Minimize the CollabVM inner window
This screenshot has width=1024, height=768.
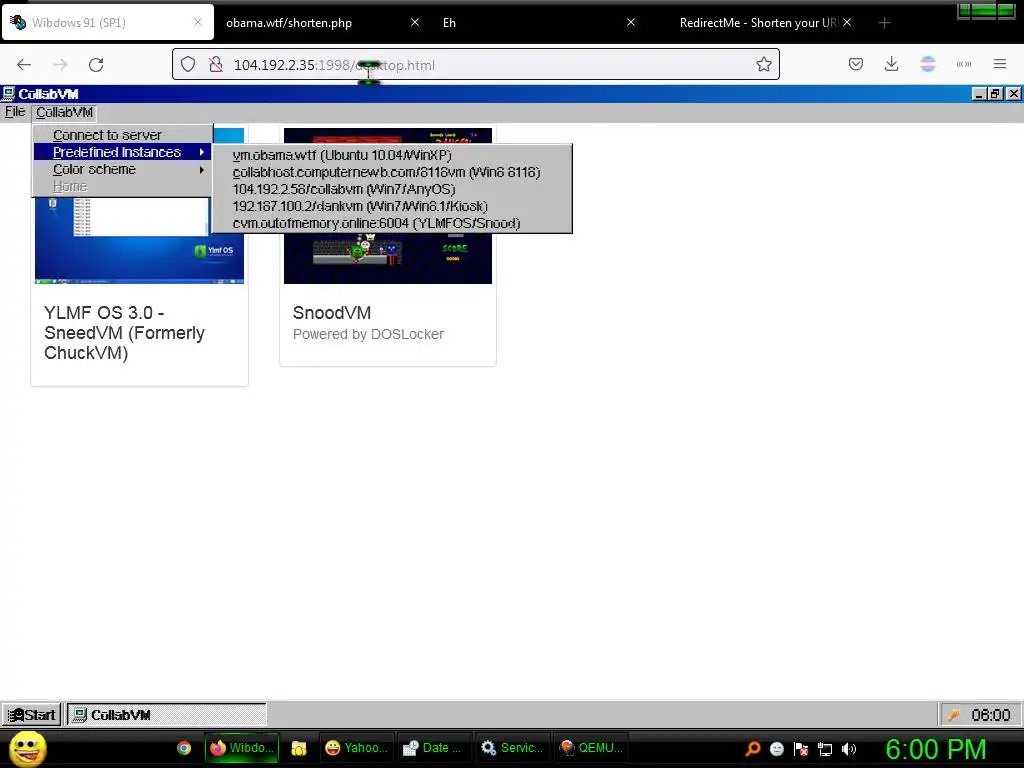pos(979,94)
